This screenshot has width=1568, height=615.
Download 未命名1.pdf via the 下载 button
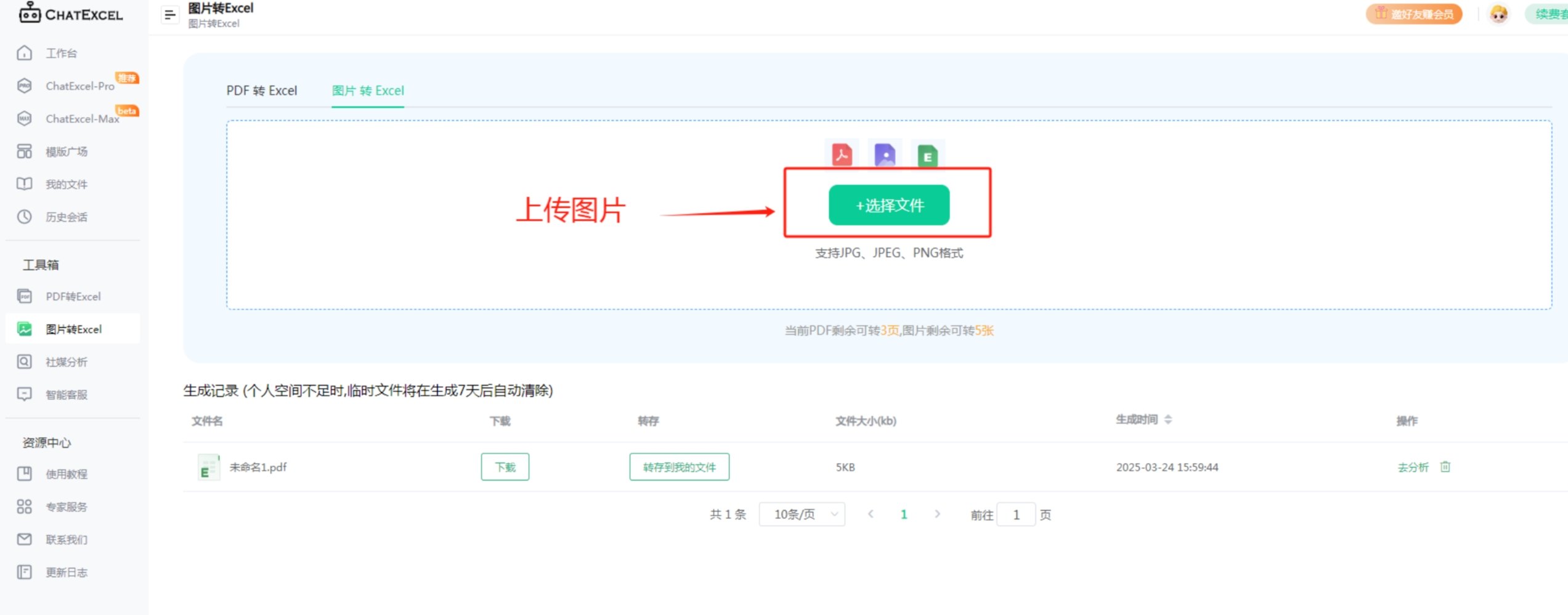click(505, 467)
